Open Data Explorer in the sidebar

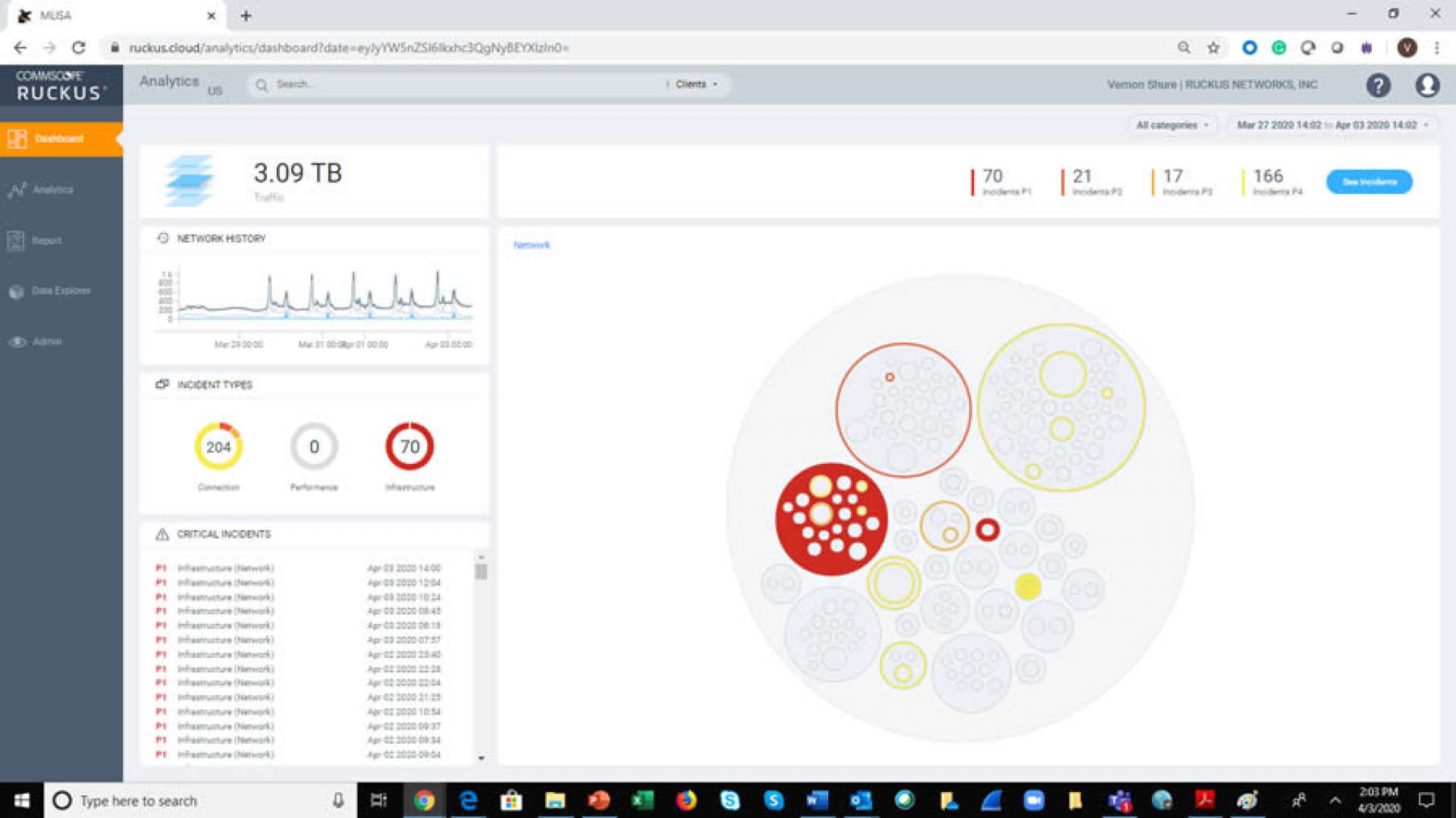tap(61, 291)
